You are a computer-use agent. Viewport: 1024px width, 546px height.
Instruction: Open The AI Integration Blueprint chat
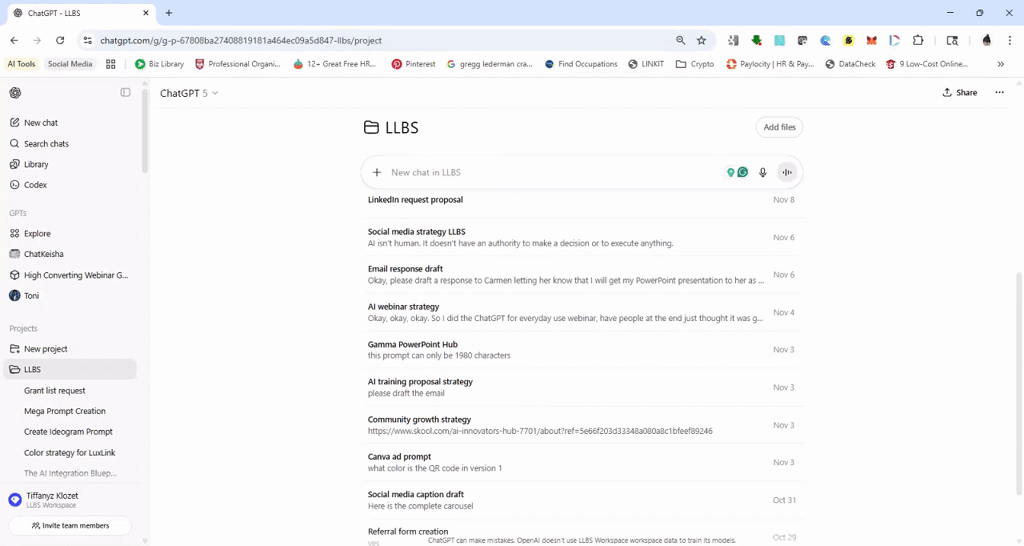coord(69,473)
